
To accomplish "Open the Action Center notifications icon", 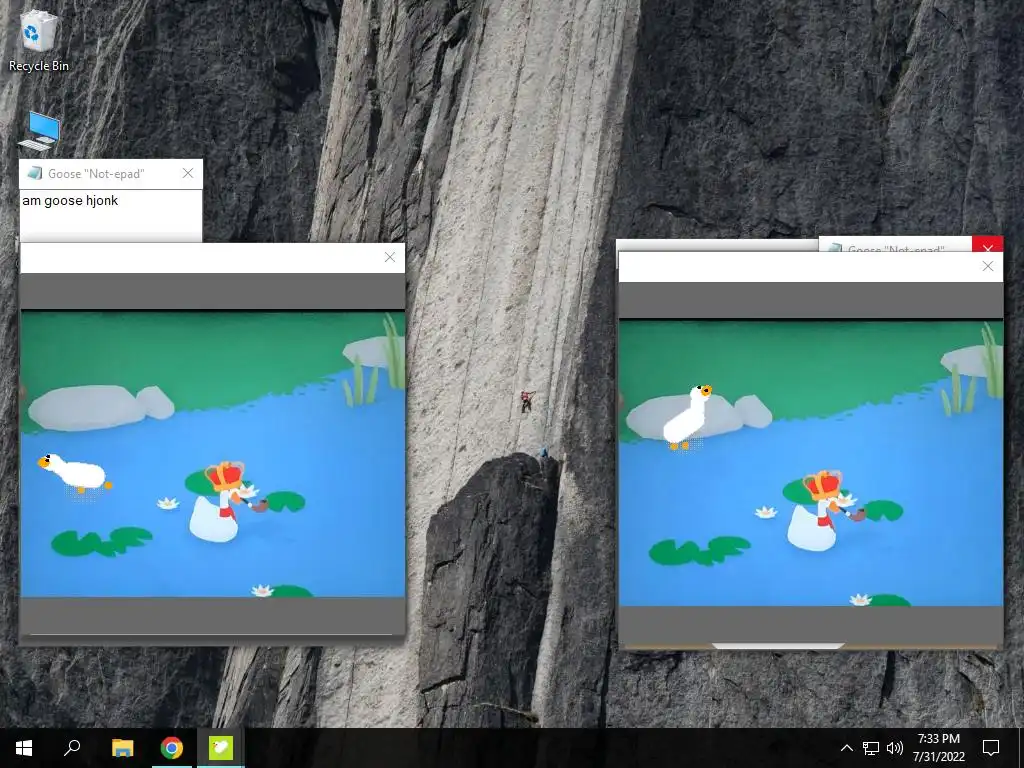I will 991,748.
